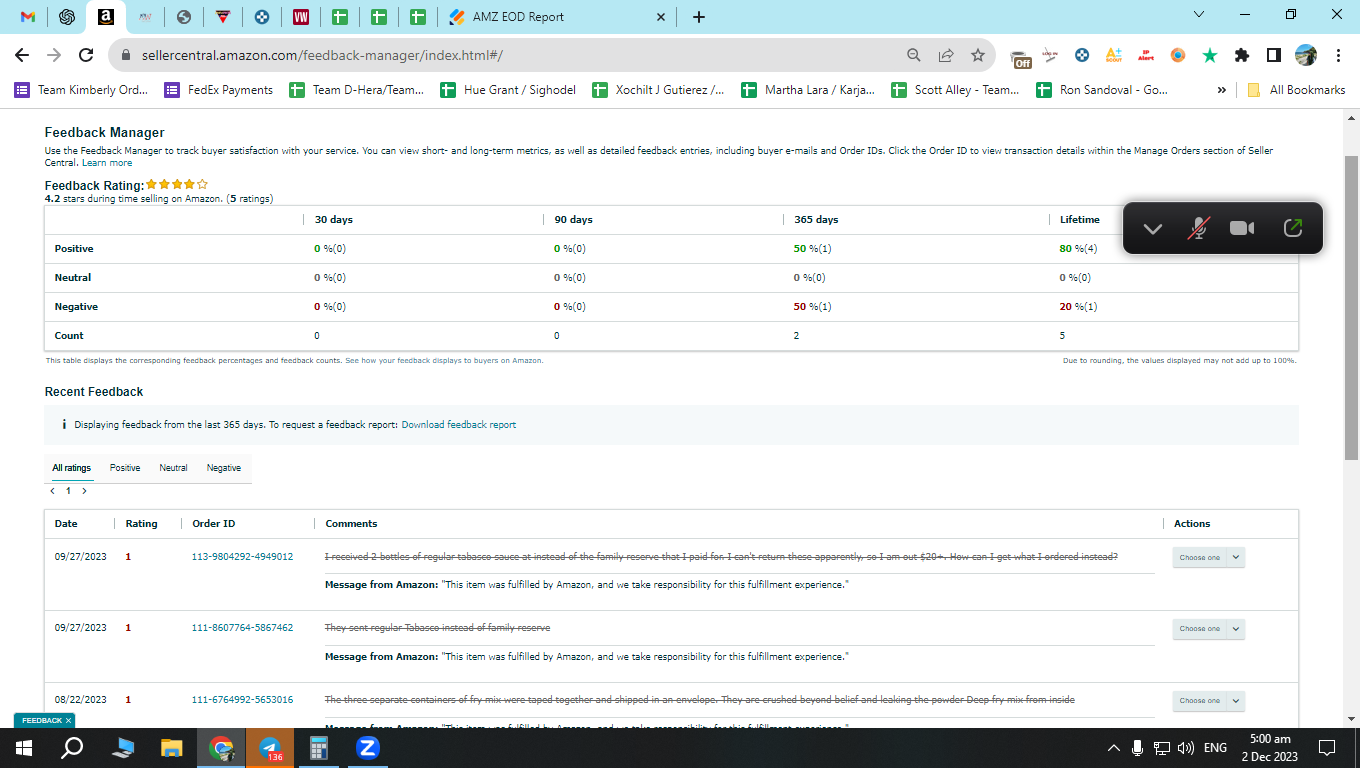Screen dimensions: 1360x768
Task: Open the IP Alert extension
Action: pos(1146,55)
